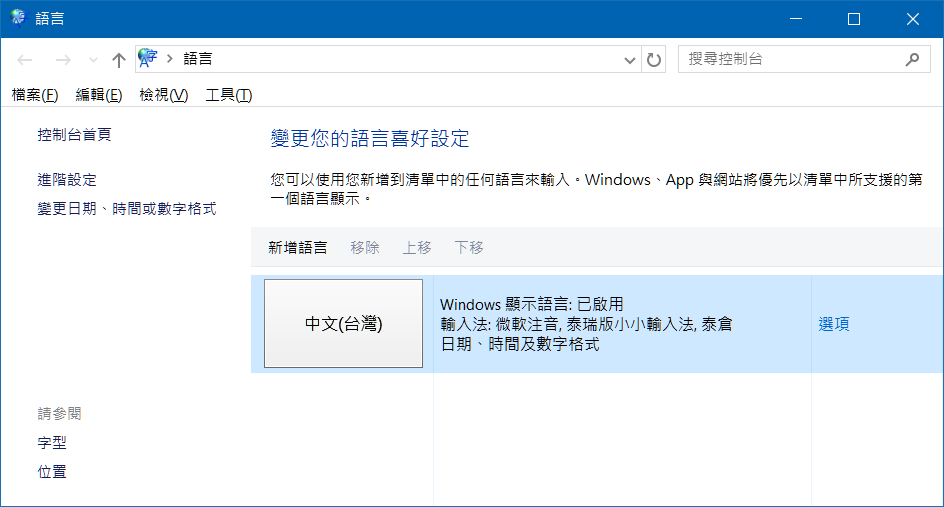The image size is (944, 507).
Task: Maximize the 語言 window
Action: point(854,19)
